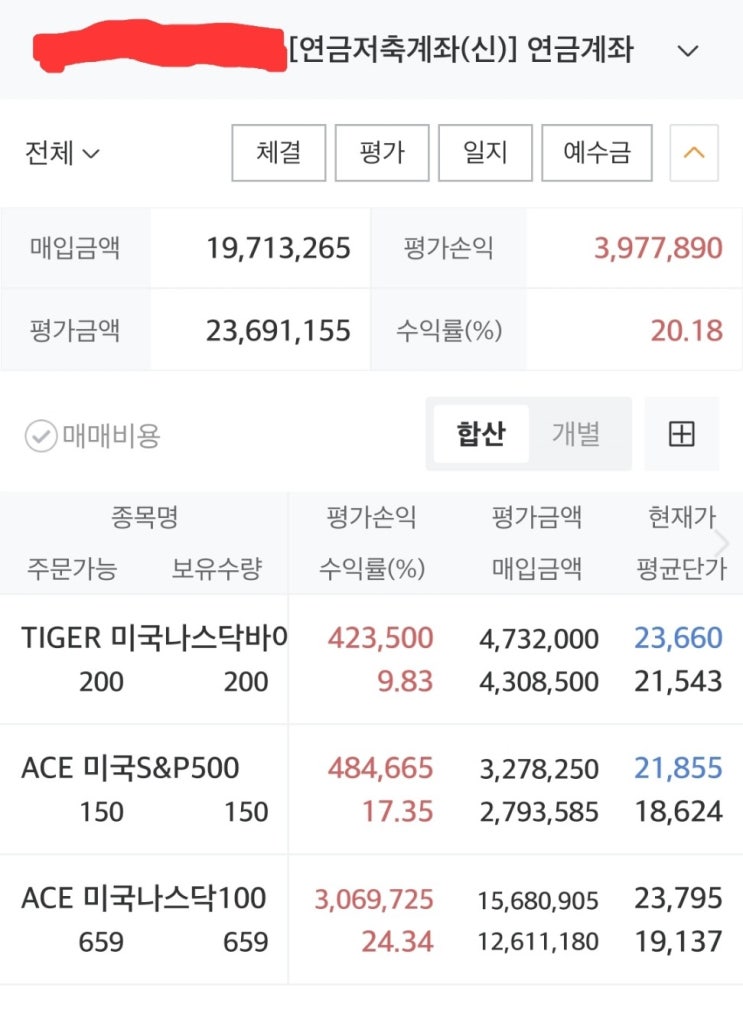The width and height of the screenshot is (743, 1023).
Task: Collapse summary with the orange up chevron
Action: point(693,153)
